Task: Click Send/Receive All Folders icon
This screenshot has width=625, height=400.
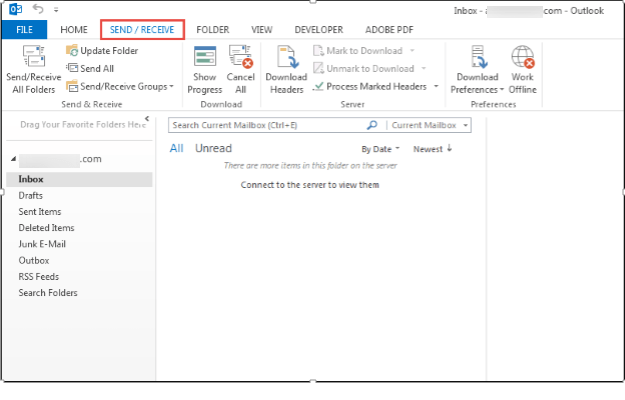Action: 33,56
